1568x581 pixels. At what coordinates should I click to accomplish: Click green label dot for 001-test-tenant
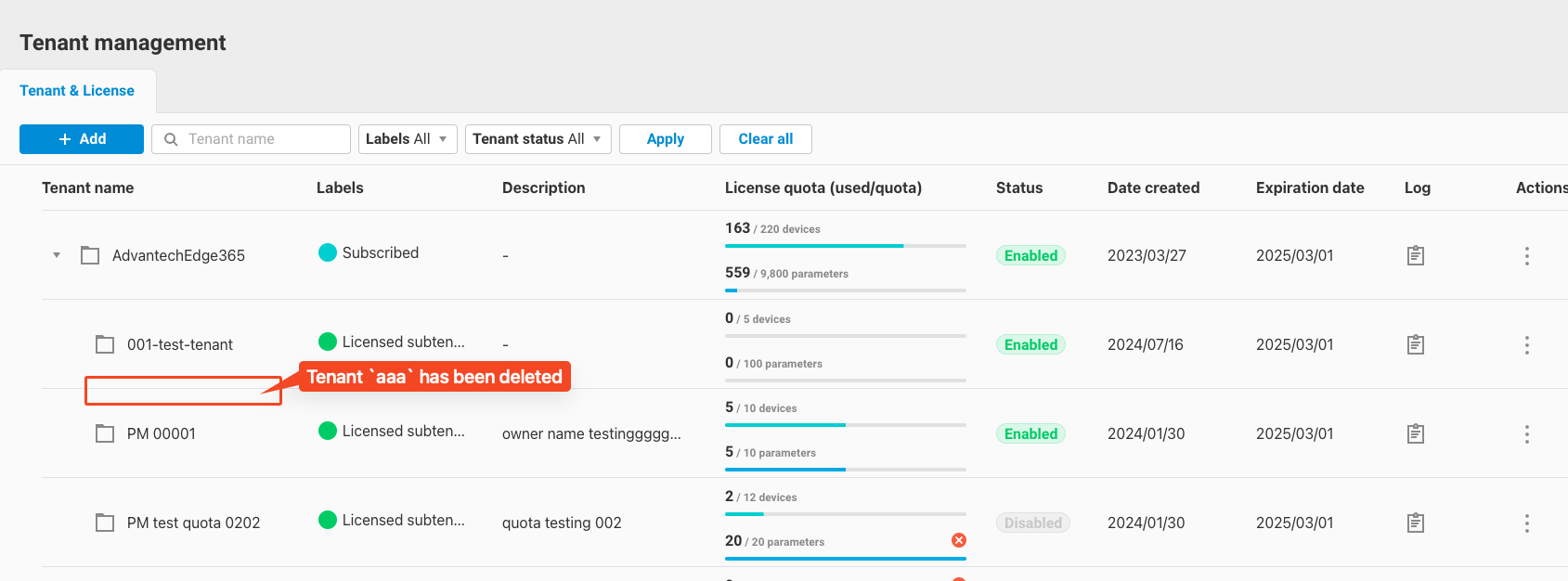click(328, 342)
